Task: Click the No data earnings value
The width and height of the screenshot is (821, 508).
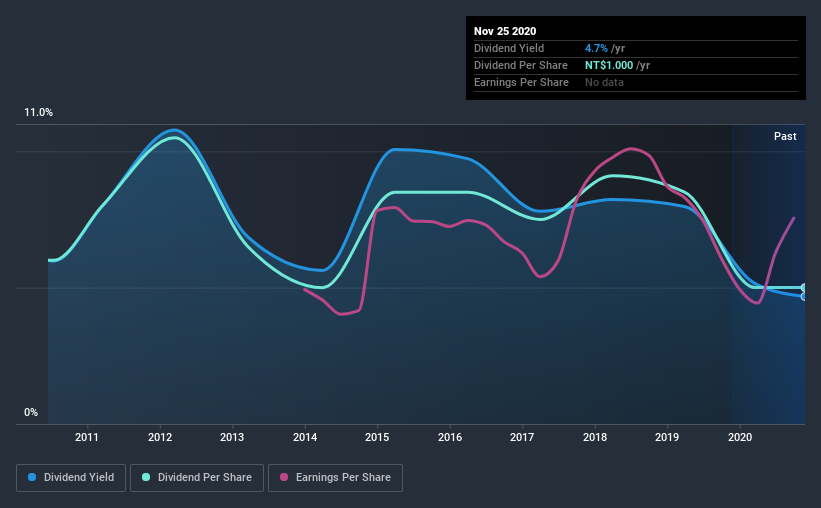Action: click(604, 82)
